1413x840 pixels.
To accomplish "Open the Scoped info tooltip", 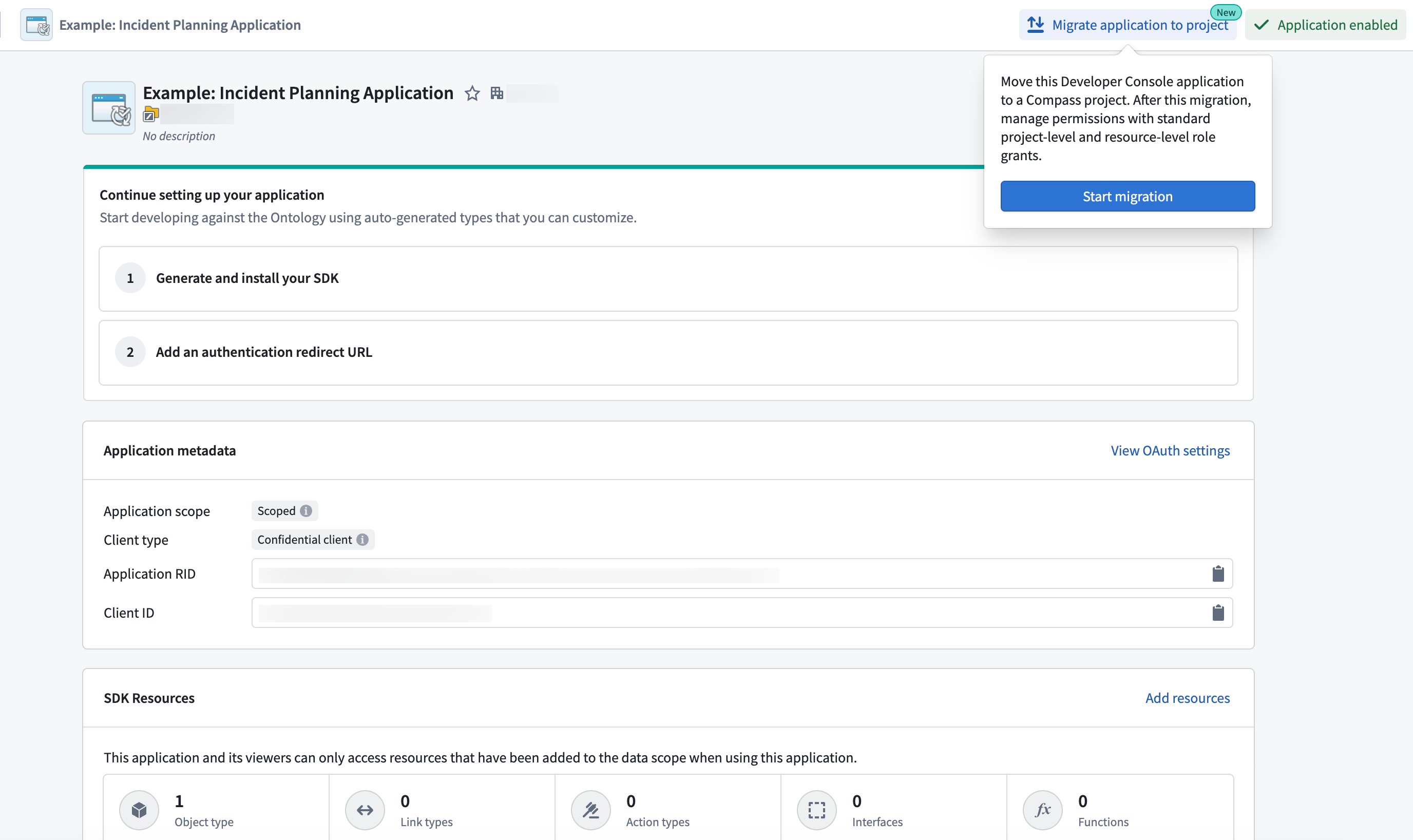I will (305, 510).
